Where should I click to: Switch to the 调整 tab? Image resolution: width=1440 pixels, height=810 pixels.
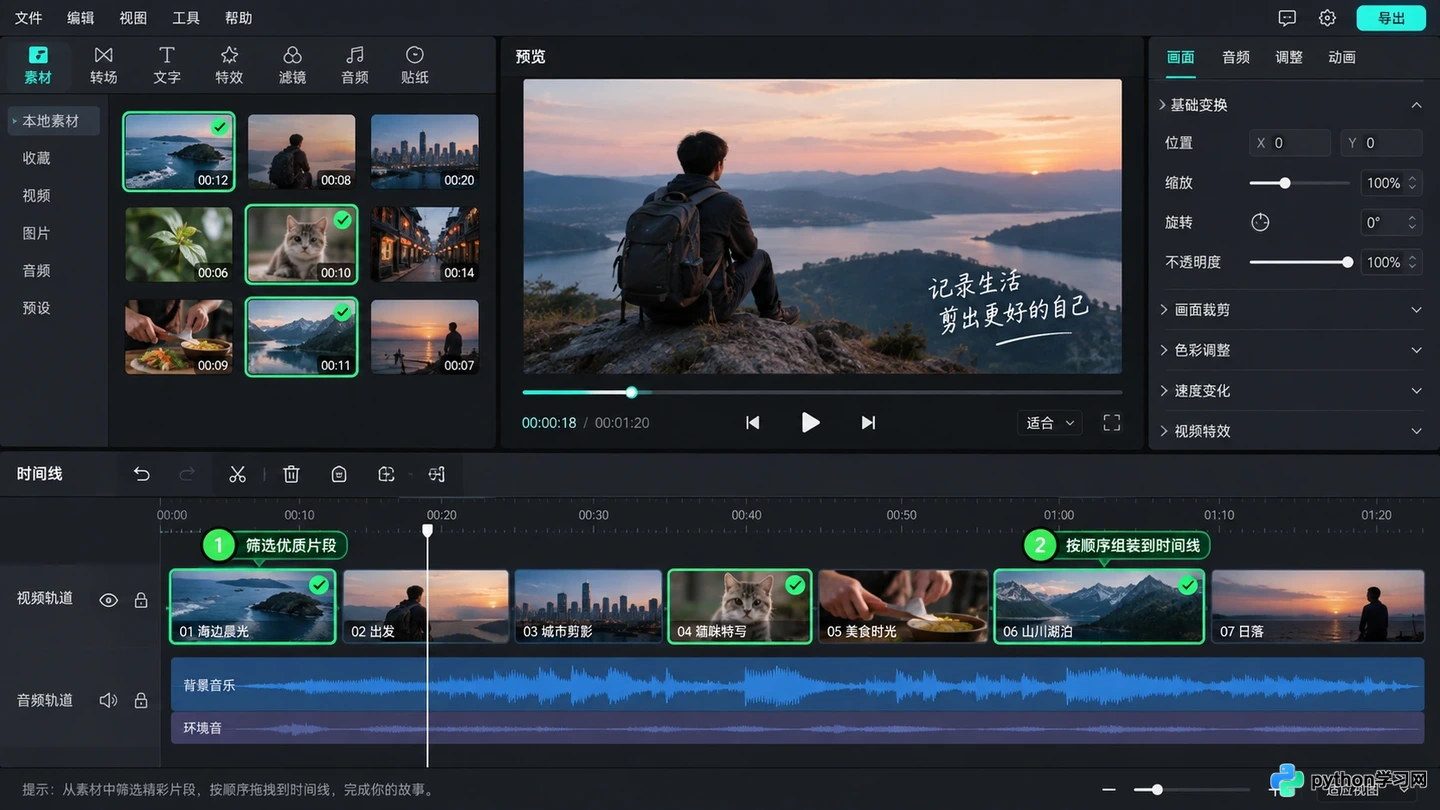point(1289,57)
